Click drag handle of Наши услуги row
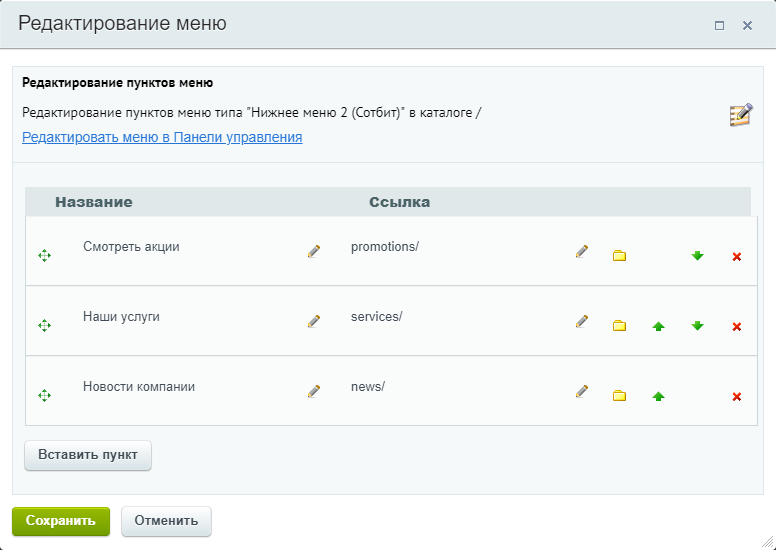This screenshot has height=550, width=776. tap(45, 326)
